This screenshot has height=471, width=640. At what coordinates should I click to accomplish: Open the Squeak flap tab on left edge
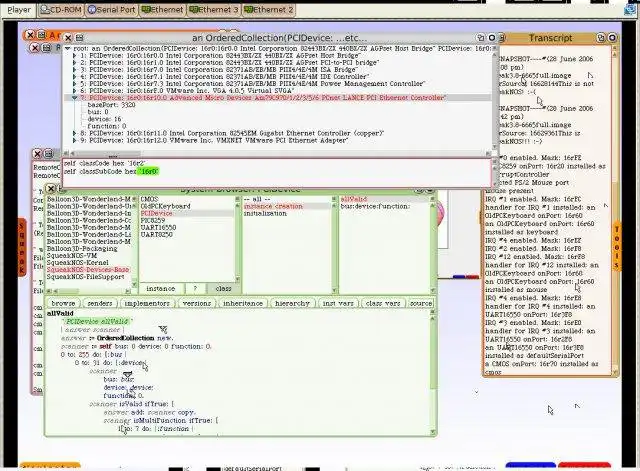(x=22, y=248)
